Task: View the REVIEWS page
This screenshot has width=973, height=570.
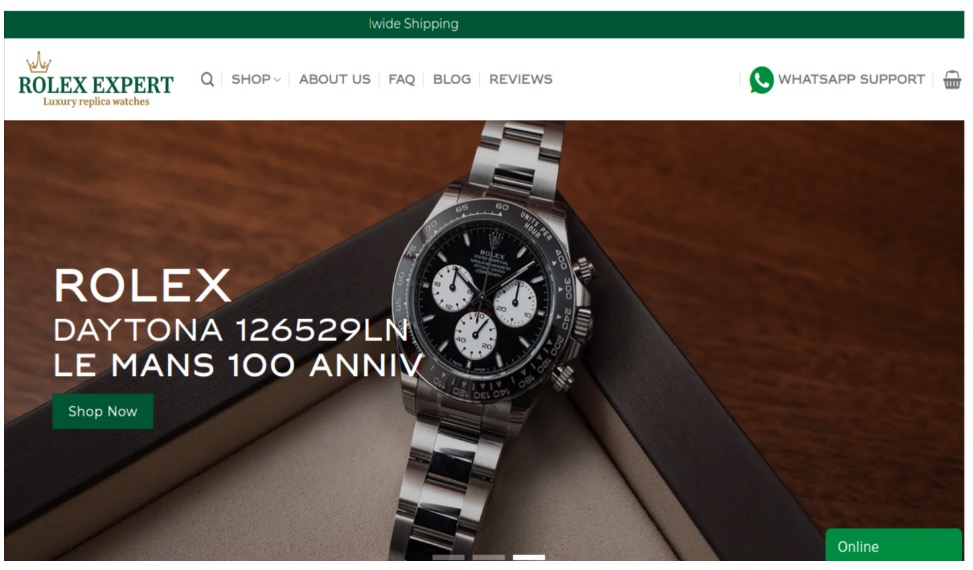Action: click(x=521, y=79)
